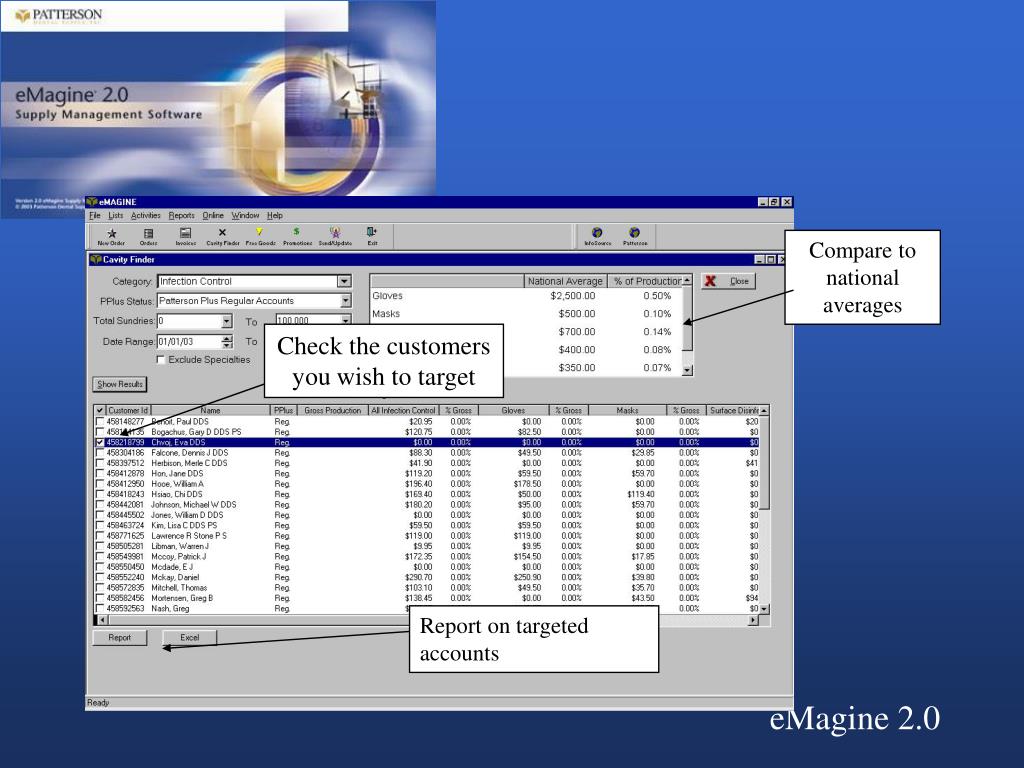Click the customer table scroll-down arrow

point(764,609)
